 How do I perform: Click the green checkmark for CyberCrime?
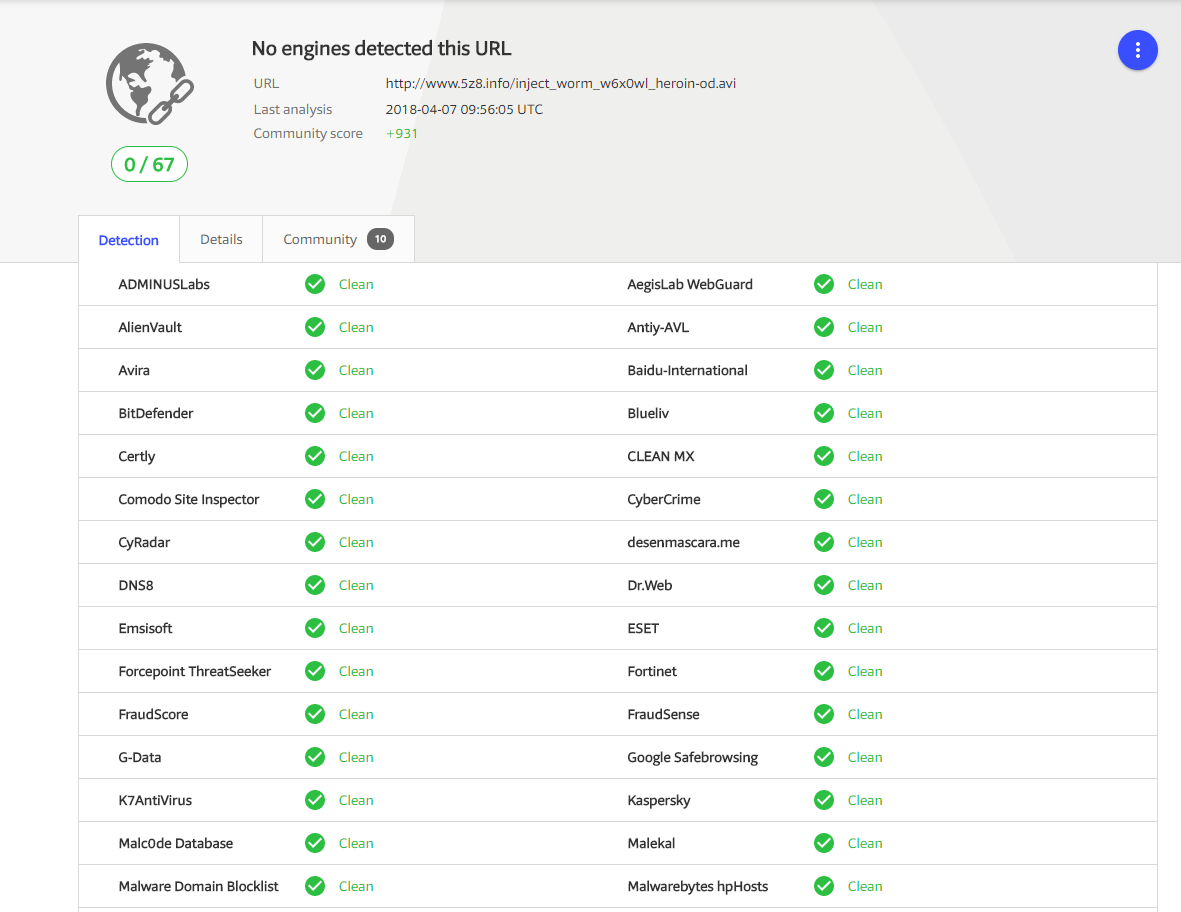point(824,499)
